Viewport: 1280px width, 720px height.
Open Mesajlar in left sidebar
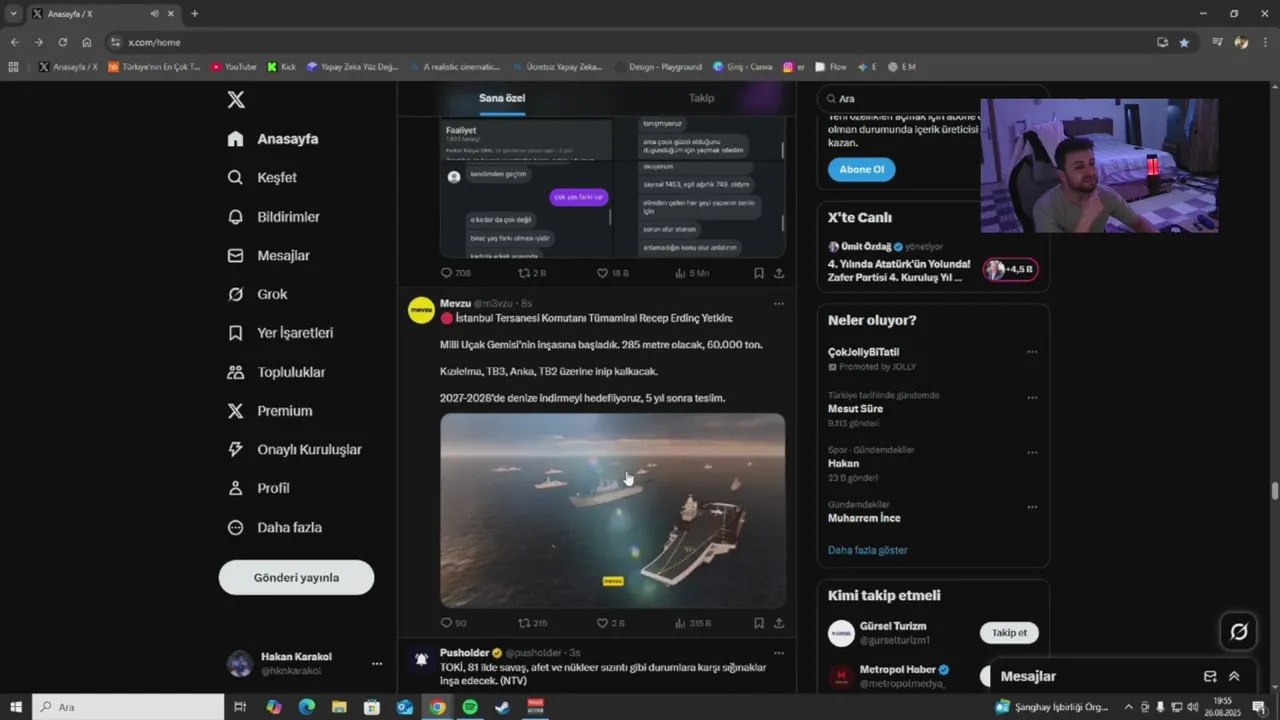click(268, 255)
